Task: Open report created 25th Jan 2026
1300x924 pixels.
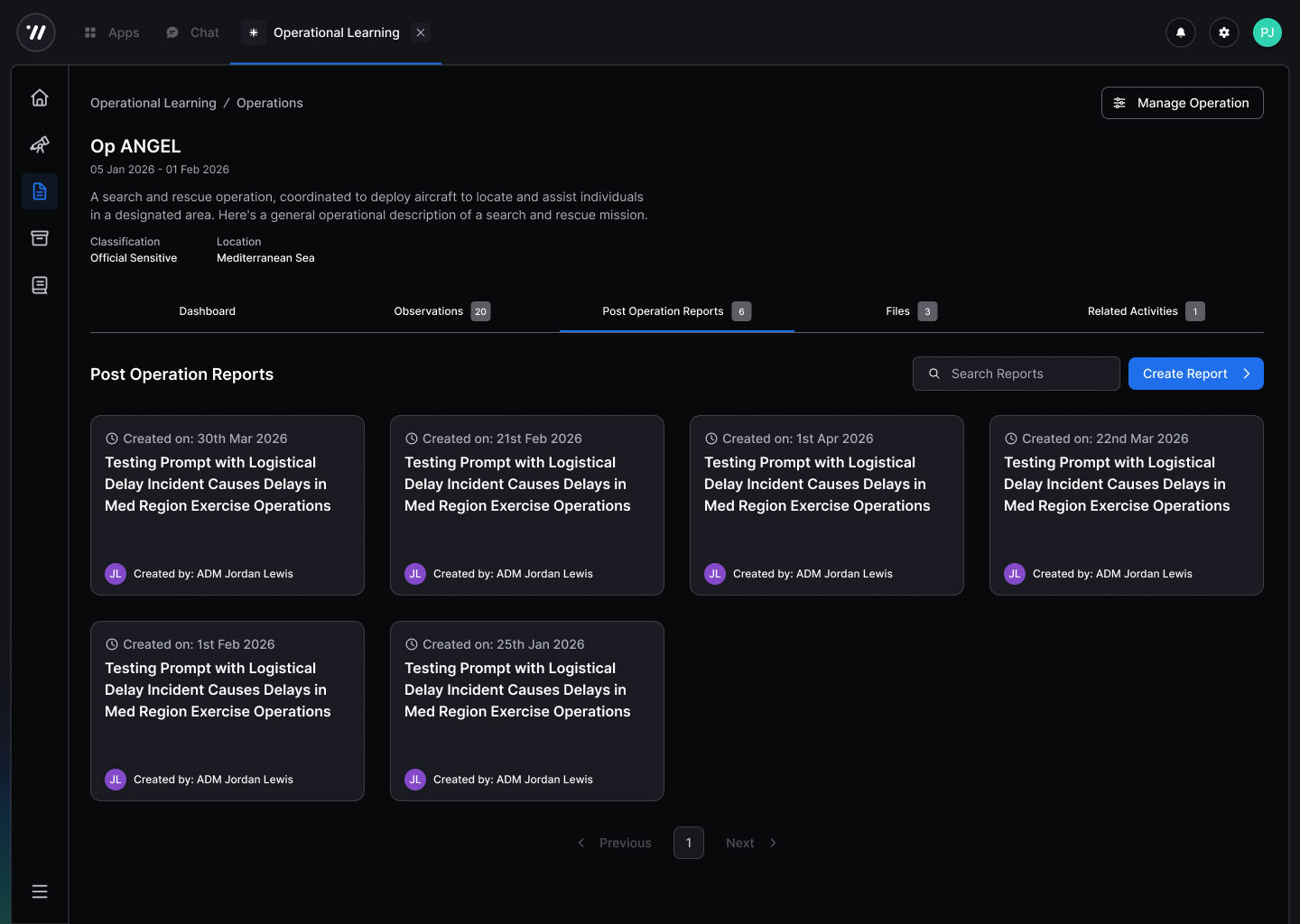Action: pos(527,711)
